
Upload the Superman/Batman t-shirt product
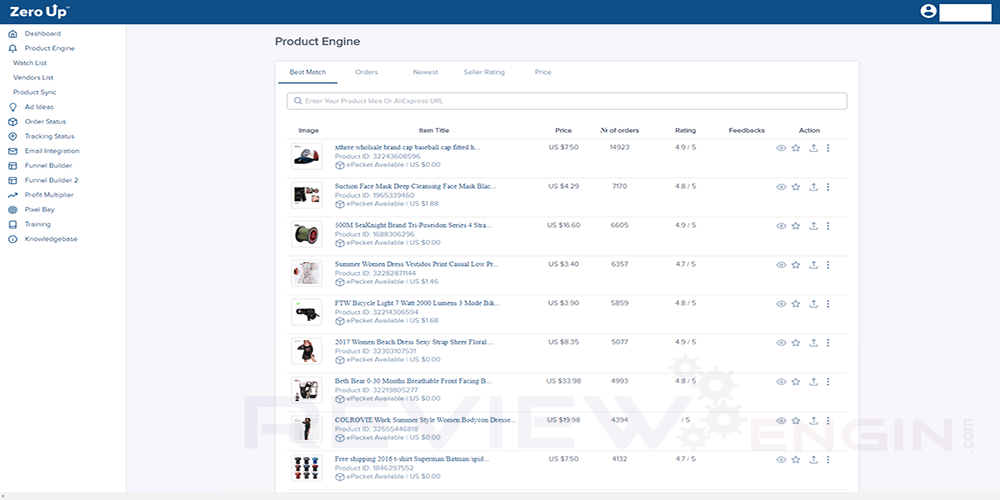coord(813,460)
